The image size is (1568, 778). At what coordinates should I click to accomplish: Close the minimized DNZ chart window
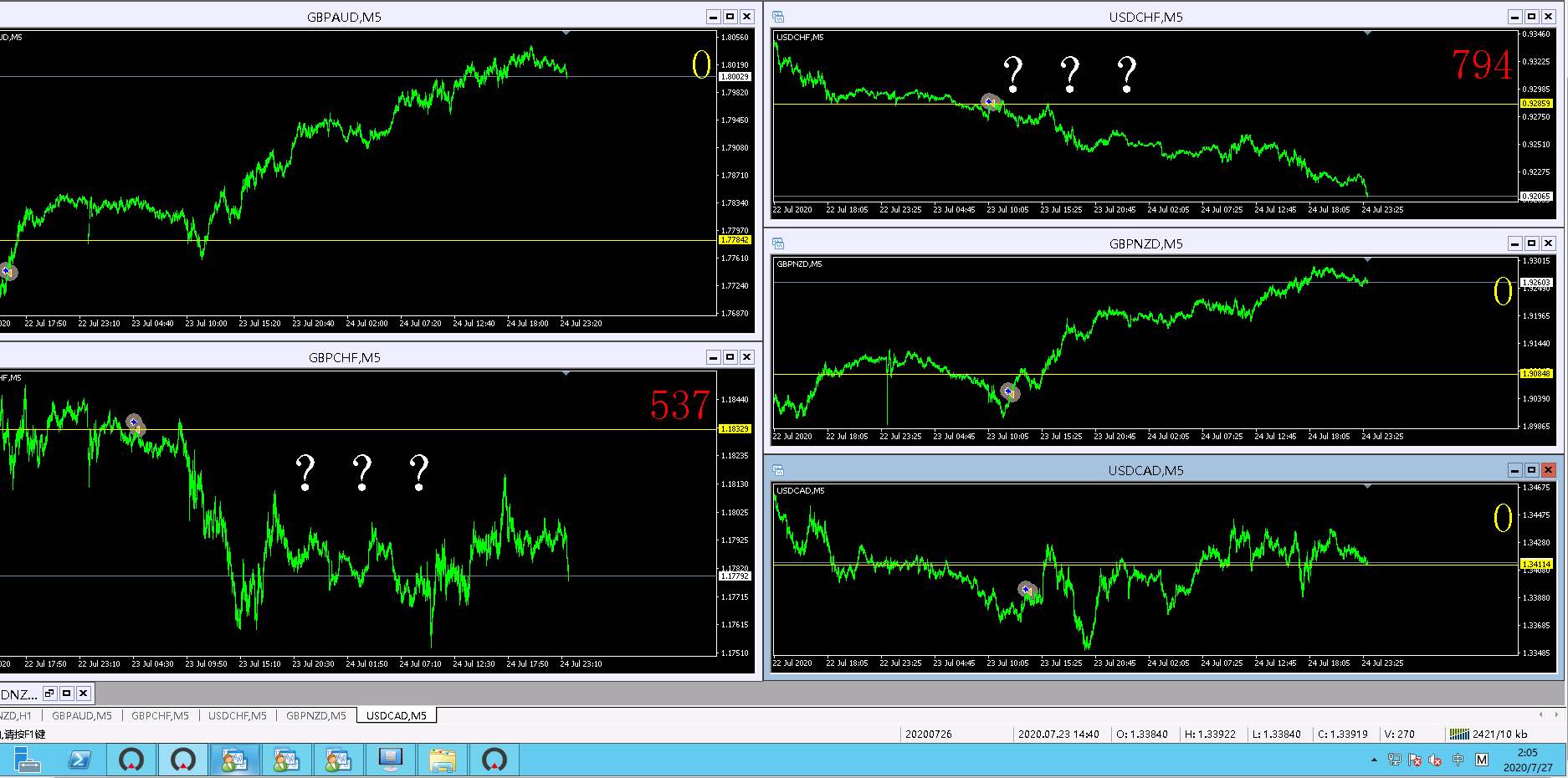(83, 694)
